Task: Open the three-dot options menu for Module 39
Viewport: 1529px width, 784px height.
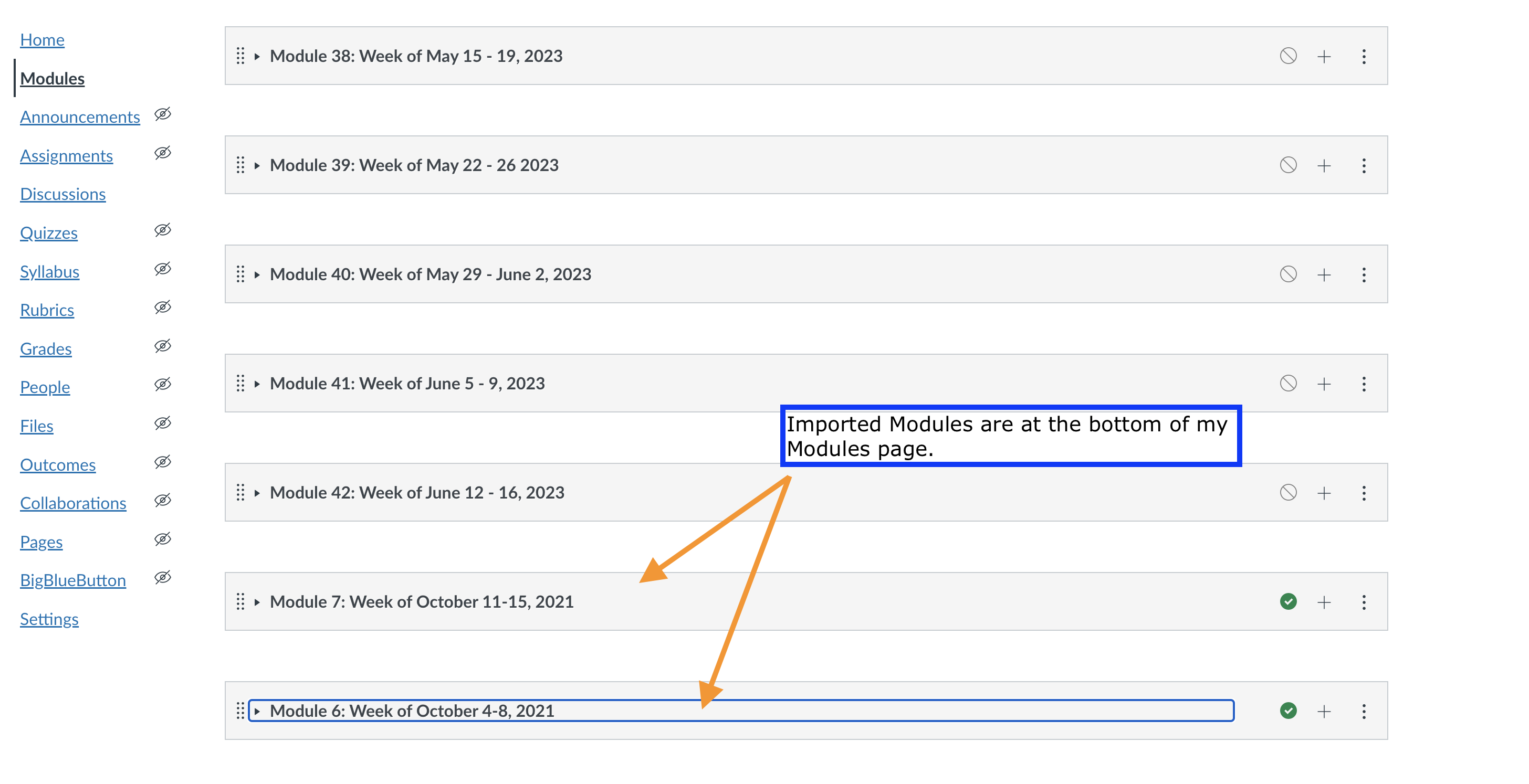Action: pos(1364,165)
